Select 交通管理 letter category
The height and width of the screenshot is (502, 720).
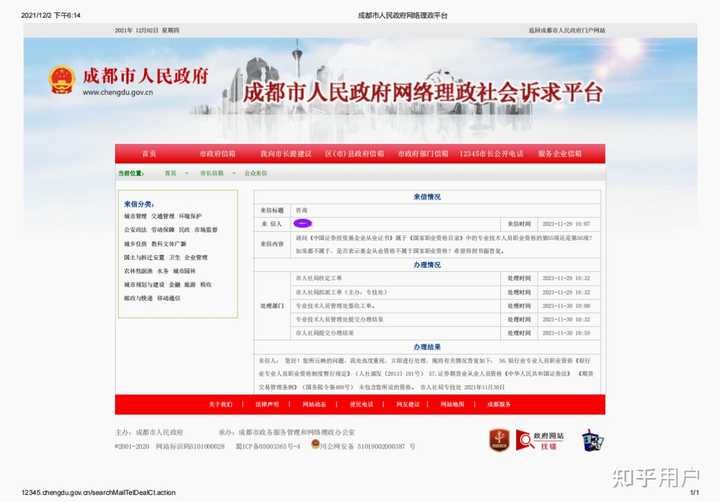[x=163, y=216]
